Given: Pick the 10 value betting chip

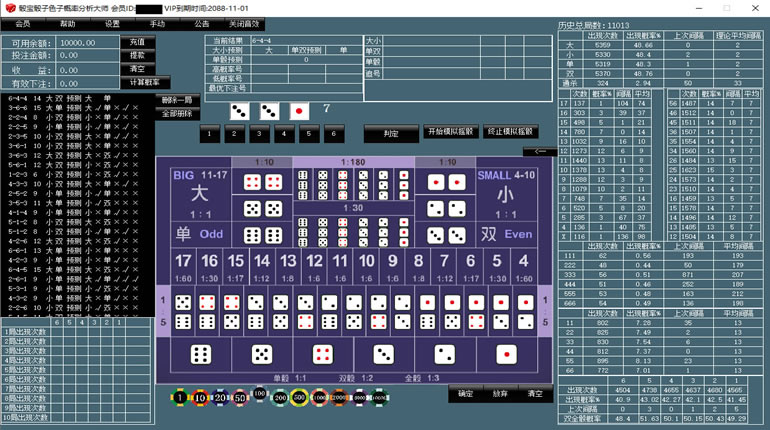Looking at the screenshot, I should click(x=199, y=397).
